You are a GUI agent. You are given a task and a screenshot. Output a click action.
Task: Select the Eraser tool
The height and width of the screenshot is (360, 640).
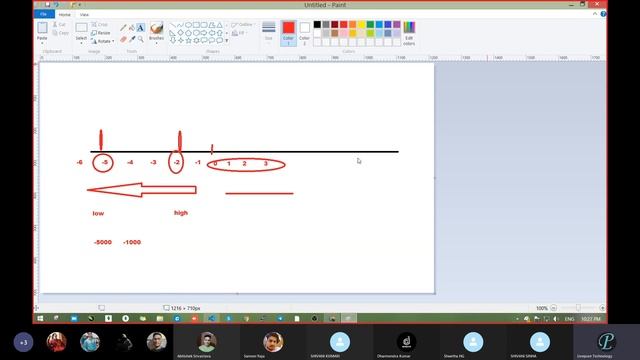[123, 39]
